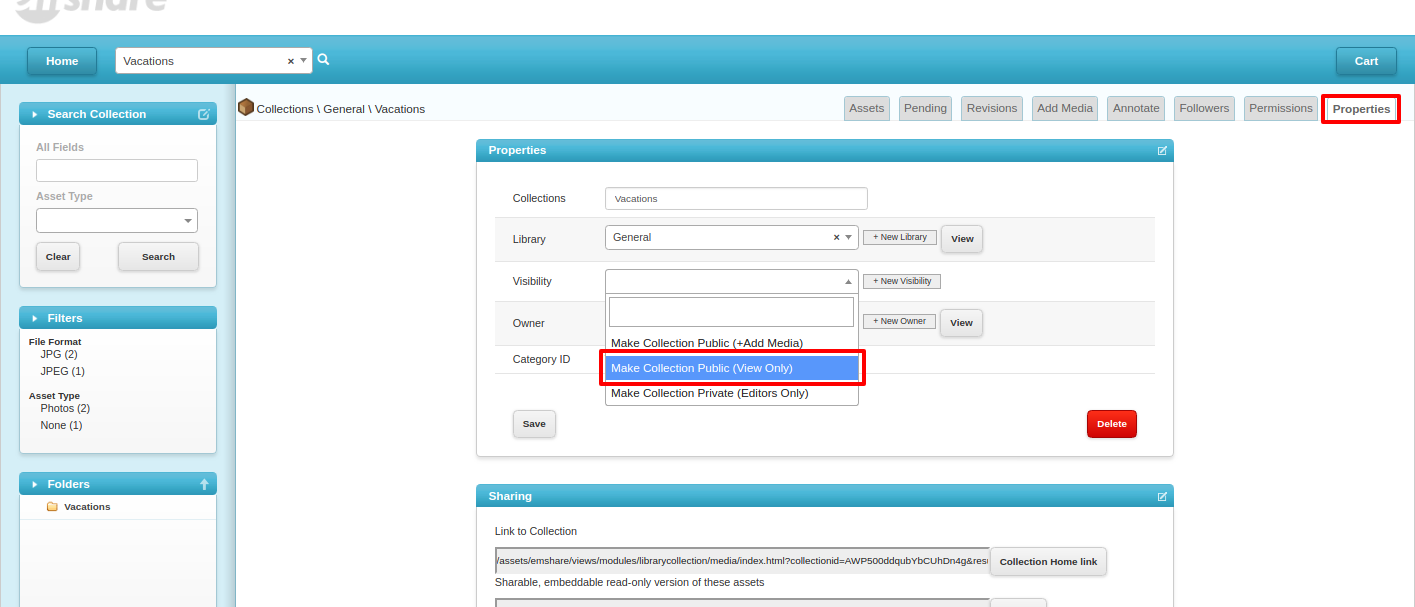The height and width of the screenshot is (607, 1415).
Task: Click the Collections \ General \ Vacations breadcrumb
Action: (x=341, y=109)
